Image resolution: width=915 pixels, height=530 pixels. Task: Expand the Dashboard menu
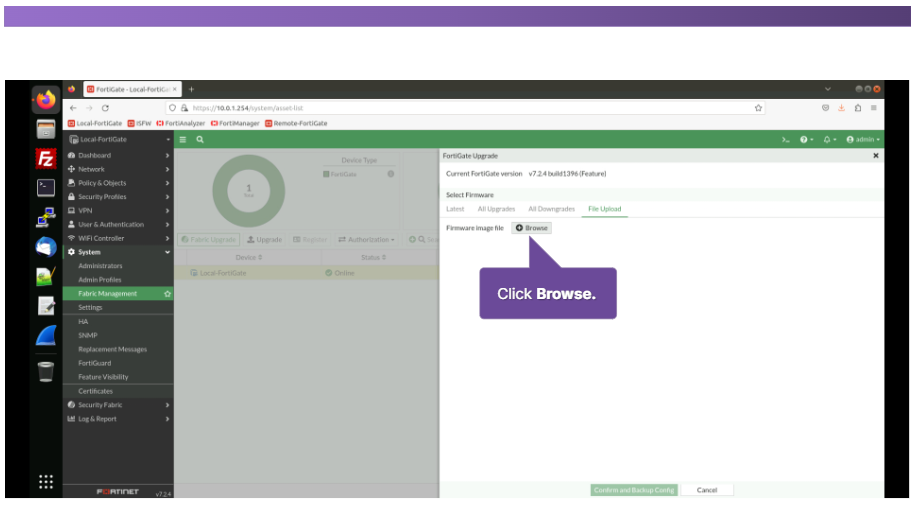click(119, 155)
